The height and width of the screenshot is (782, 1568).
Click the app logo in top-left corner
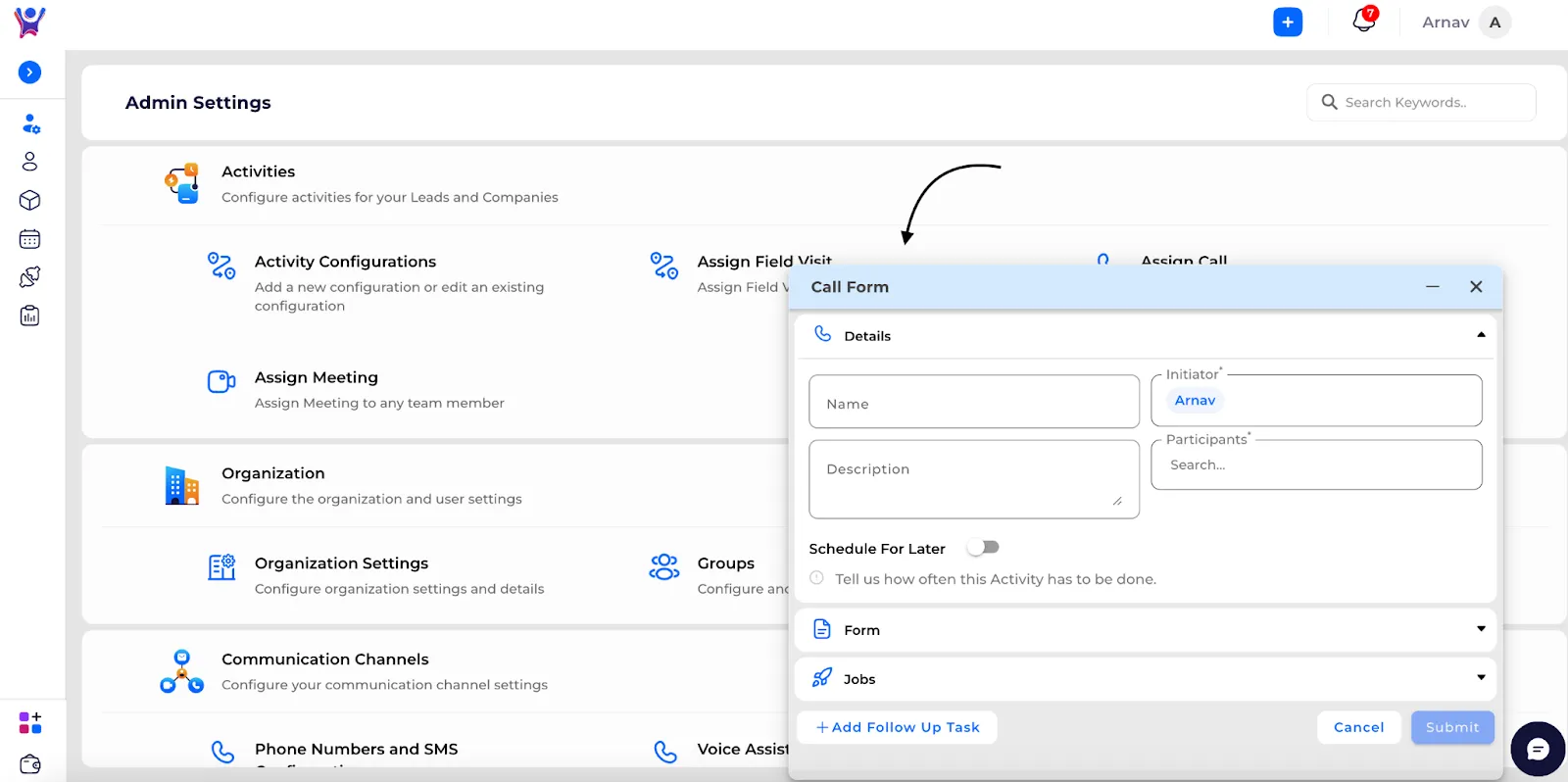[x=29, y=22]
